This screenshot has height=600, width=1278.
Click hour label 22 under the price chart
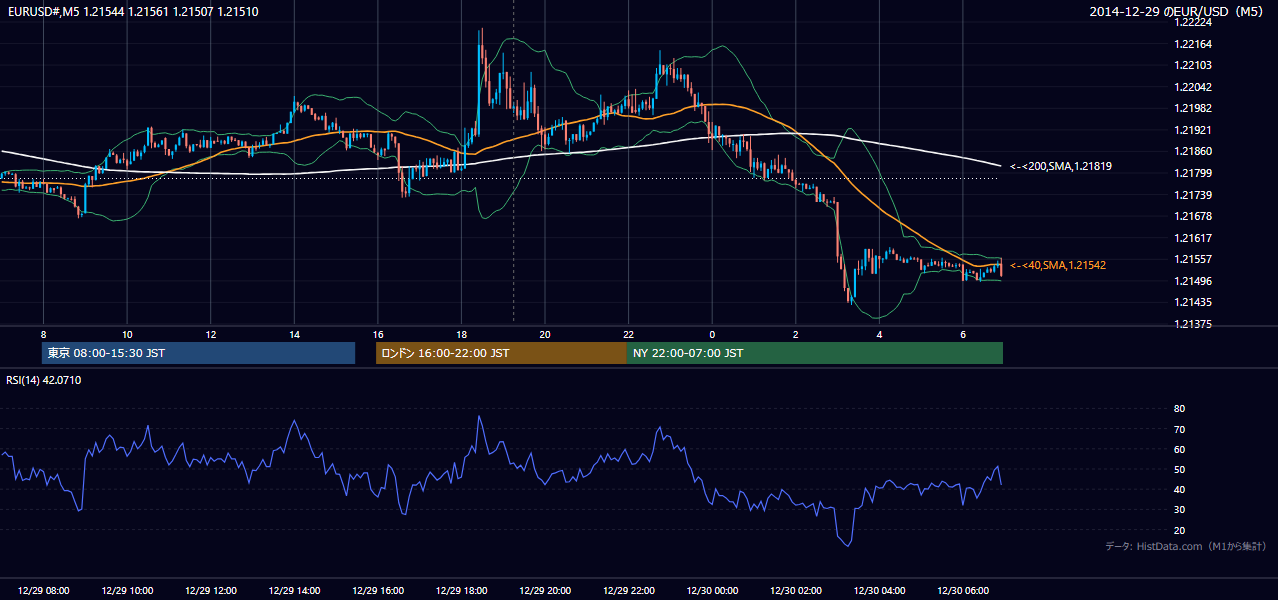pyautogui.click(x=628, y=334)
